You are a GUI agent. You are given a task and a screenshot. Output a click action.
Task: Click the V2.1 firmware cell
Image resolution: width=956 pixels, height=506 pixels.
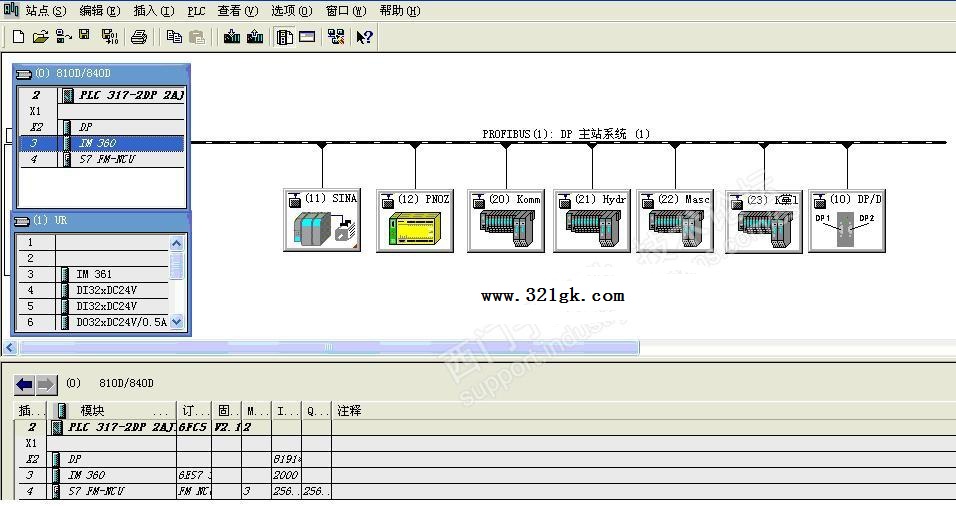click(x=226, y=427)
